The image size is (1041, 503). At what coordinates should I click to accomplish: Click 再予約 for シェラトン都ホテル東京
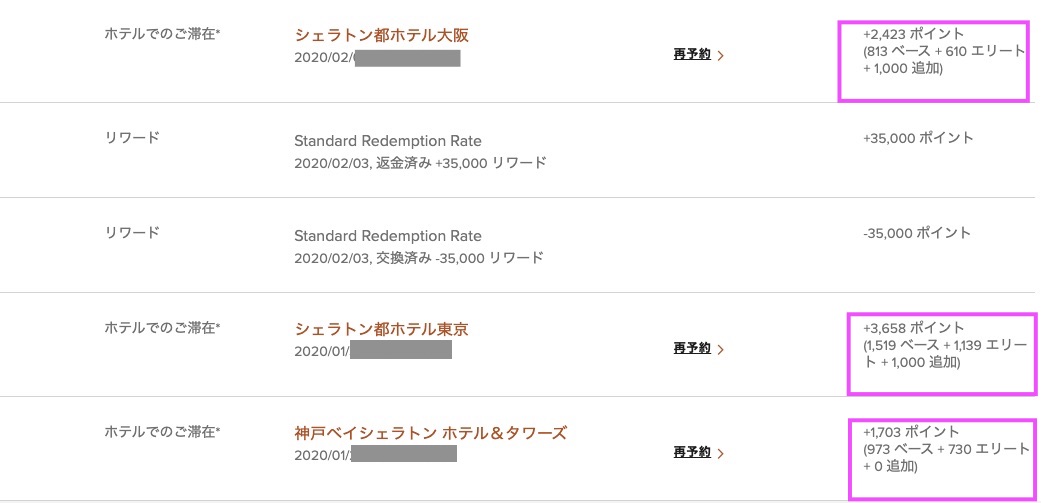692,348
